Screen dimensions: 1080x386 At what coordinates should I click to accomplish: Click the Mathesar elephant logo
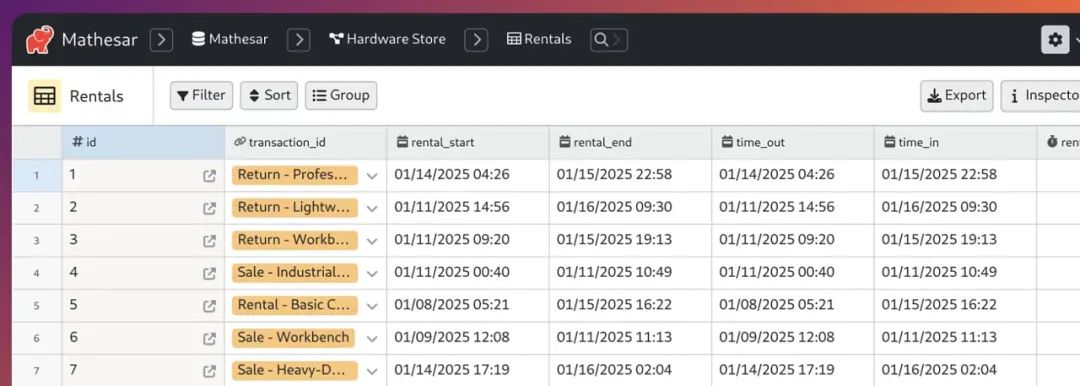click(x=40, y=39)
